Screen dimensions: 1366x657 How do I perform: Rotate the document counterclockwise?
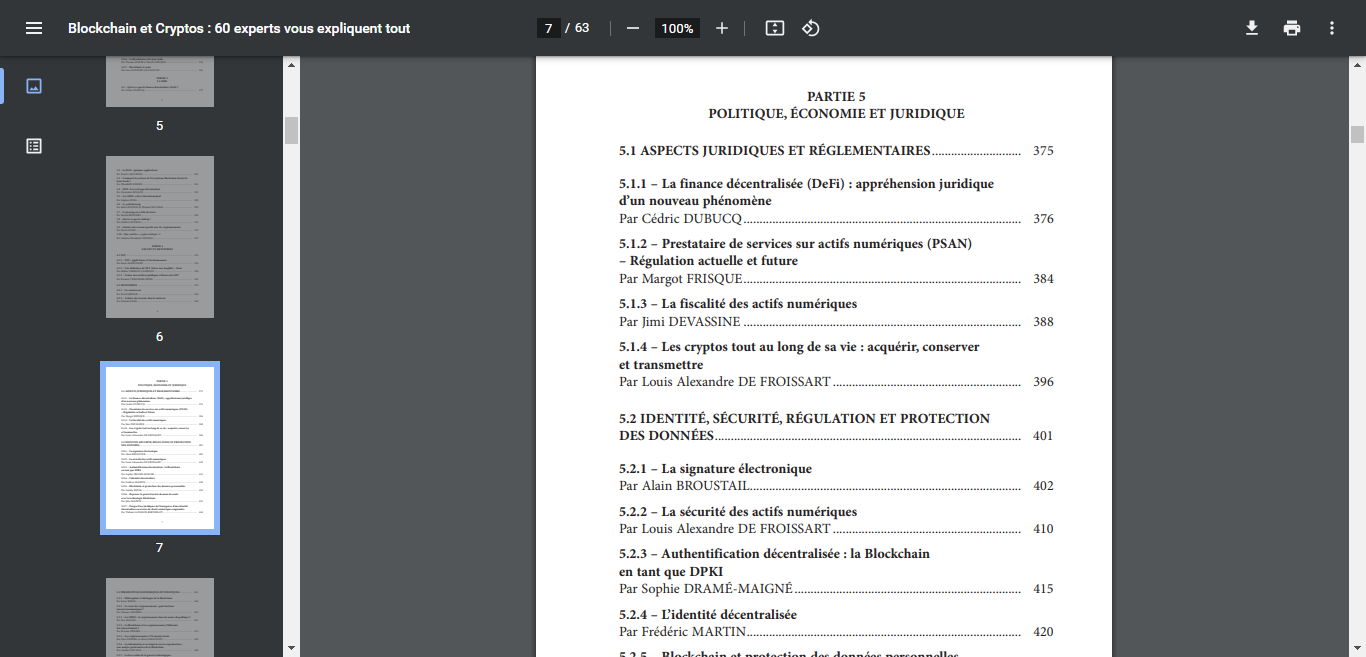(811, 28)
